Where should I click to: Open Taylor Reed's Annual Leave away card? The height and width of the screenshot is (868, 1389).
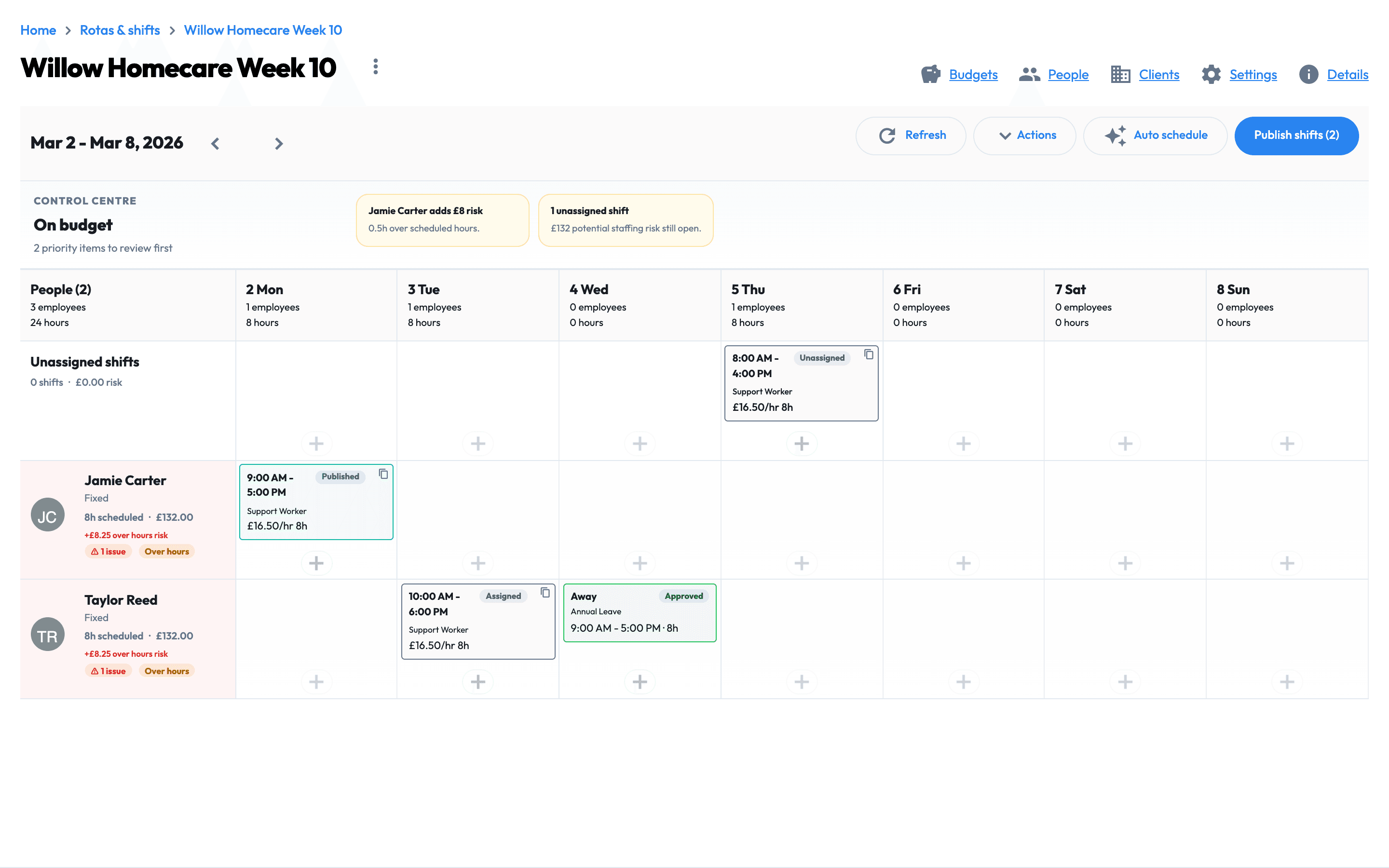coord(640,612)
